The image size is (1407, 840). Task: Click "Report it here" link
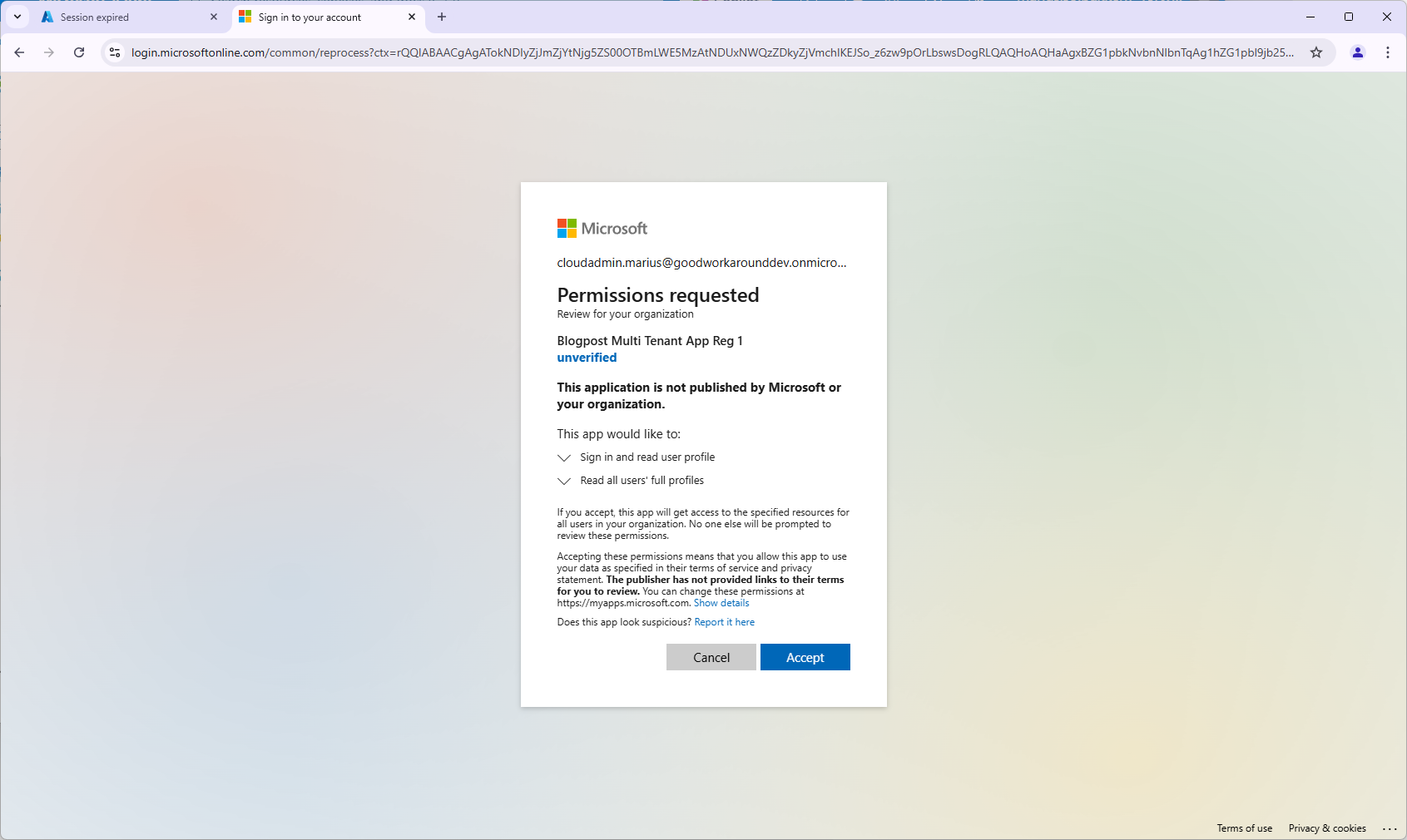coord(724,622)
